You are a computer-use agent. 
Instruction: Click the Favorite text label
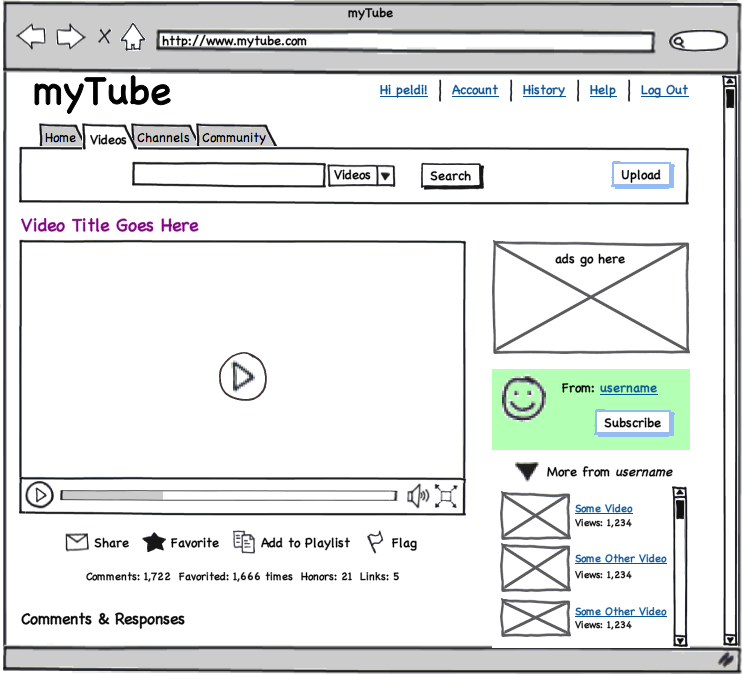[194, 543]
